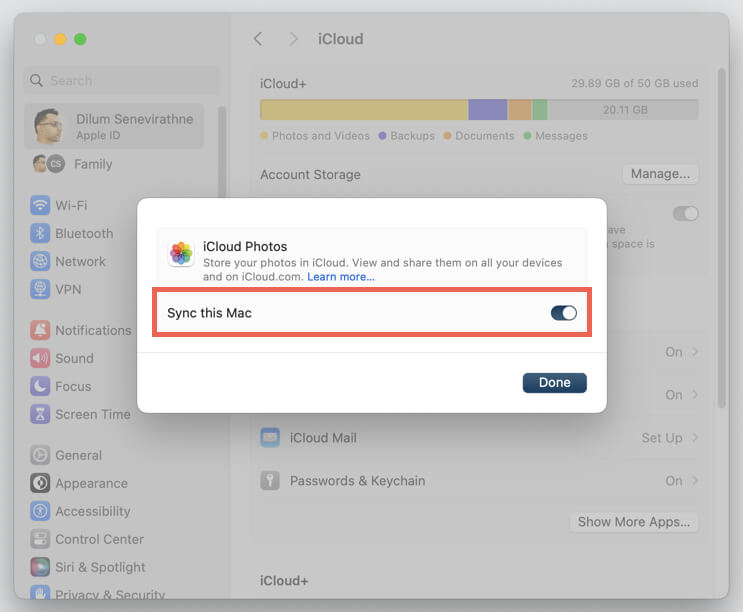Click the iCloud Mail envelope icon
The width and height of the screenshot is (743, 612).
point(270,438)
